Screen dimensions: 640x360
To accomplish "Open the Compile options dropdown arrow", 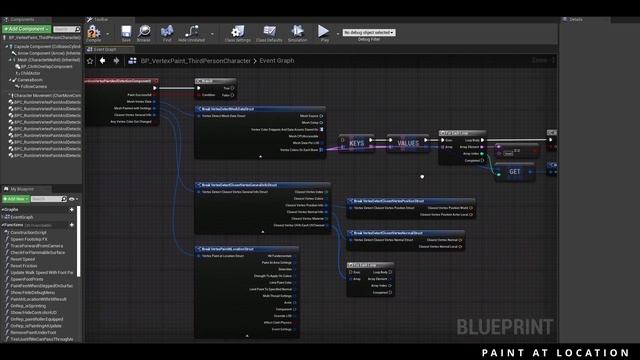I will click(x=108, y=34).
